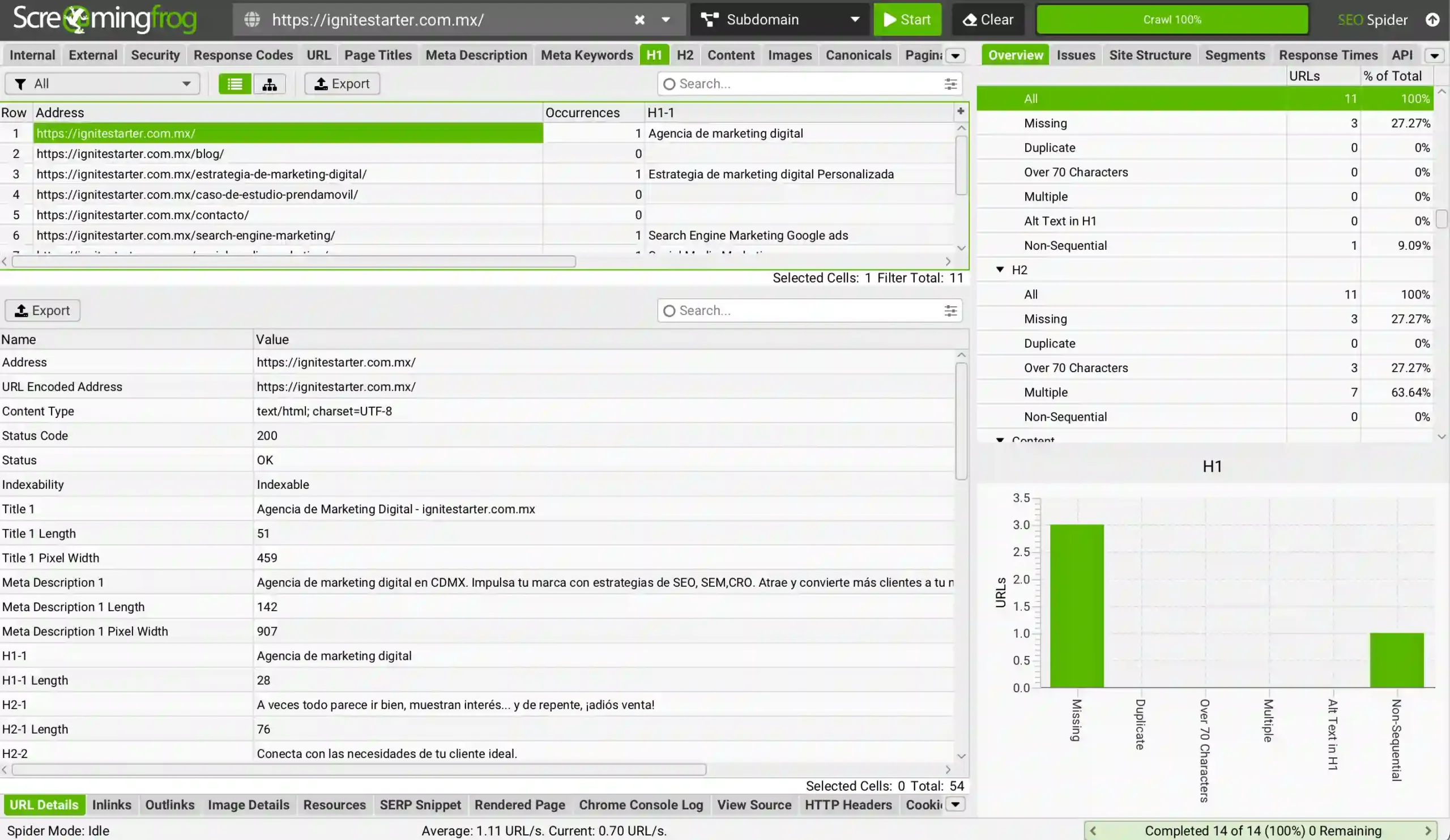1450x840 pixels.
Task: Open the All filter dropdown
Action: (x=185, y=83)
